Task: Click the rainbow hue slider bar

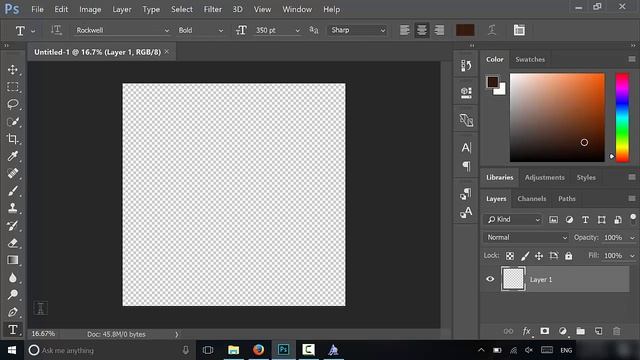Action: [622, 118]
